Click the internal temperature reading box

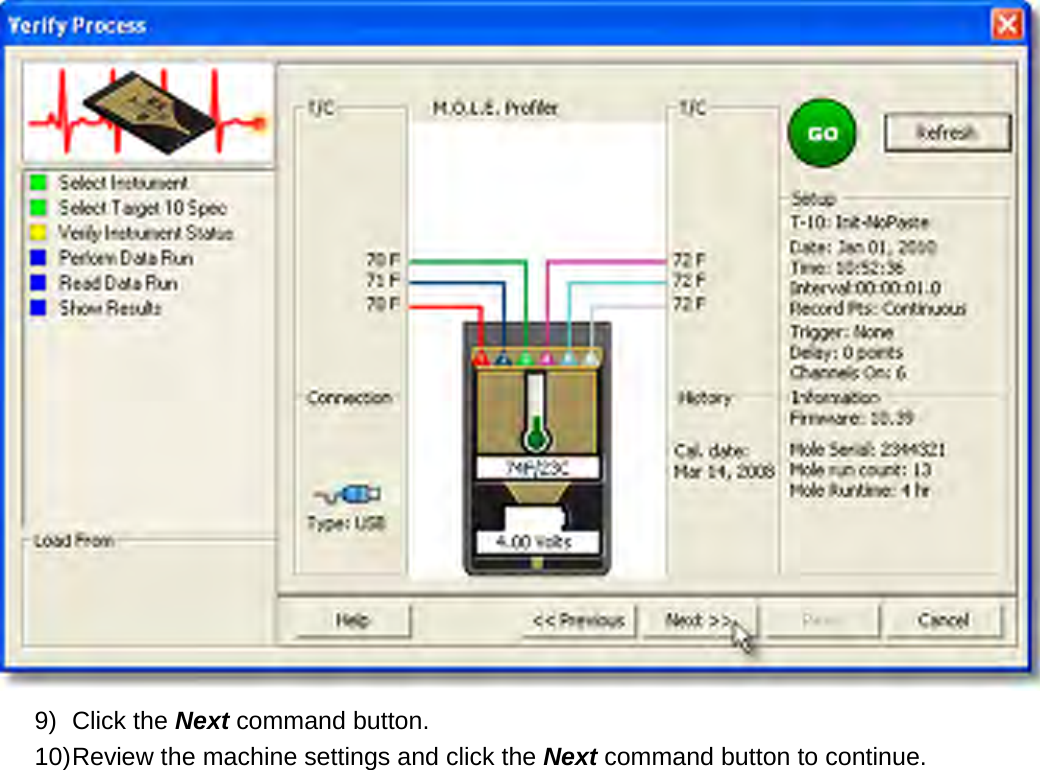(537, 468)
